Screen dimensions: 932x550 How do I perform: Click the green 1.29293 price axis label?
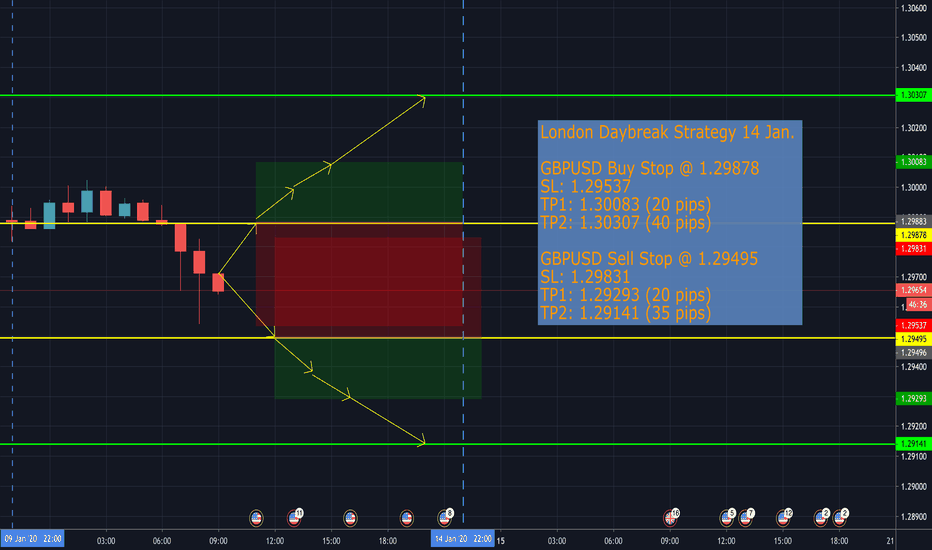click(x=914, y=398)
